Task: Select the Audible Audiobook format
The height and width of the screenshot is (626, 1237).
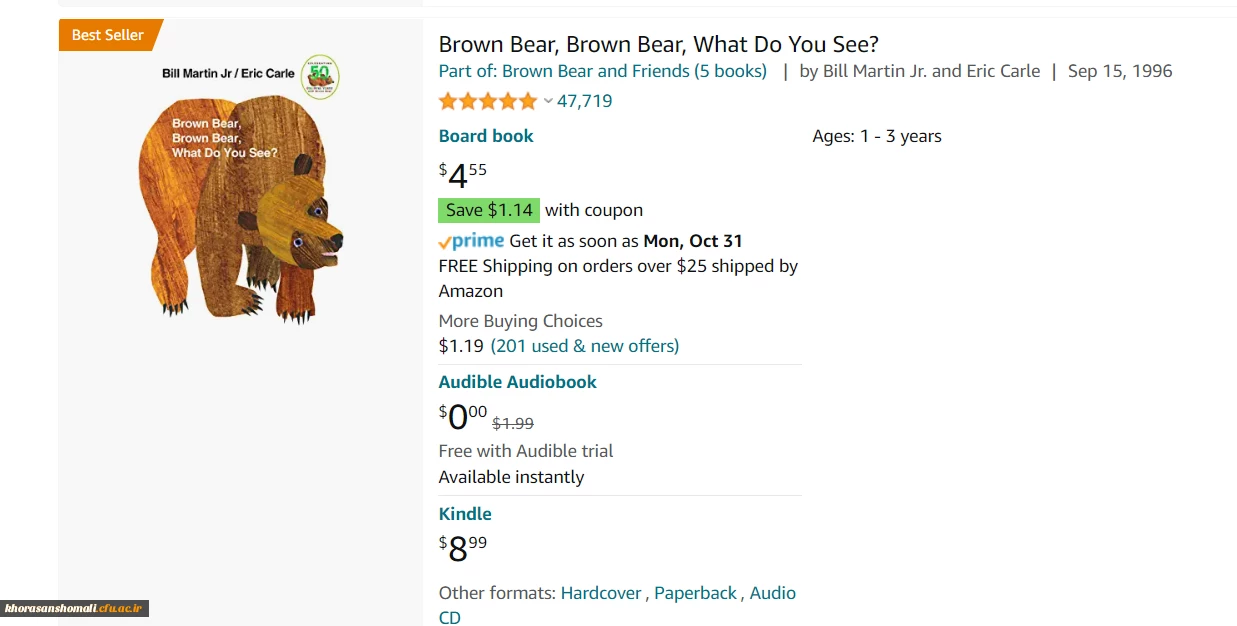Action: pyautogui.click(x=517, y=382)
